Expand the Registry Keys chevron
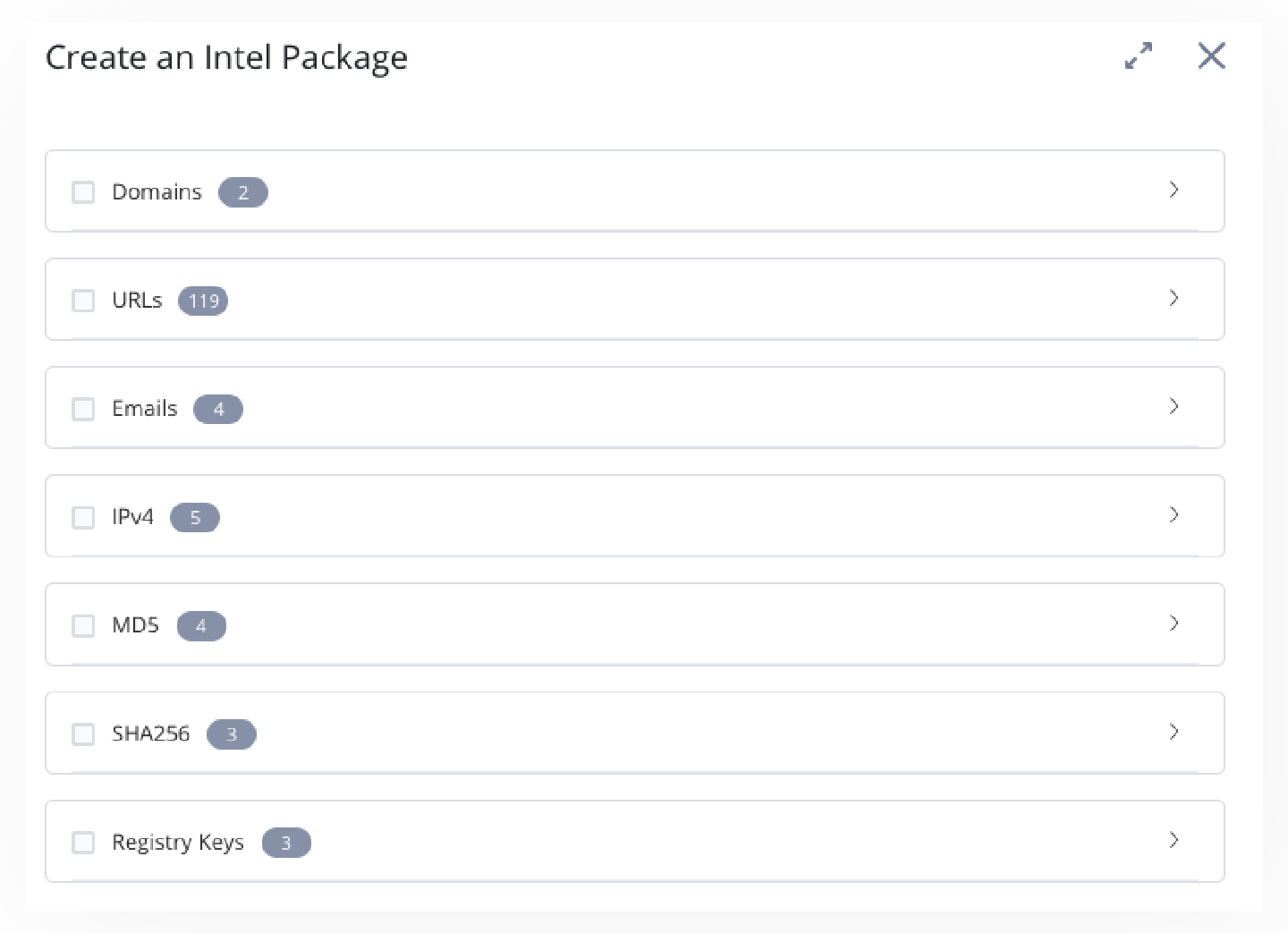Screen dimensions: 1288x933 point(1174,840)
